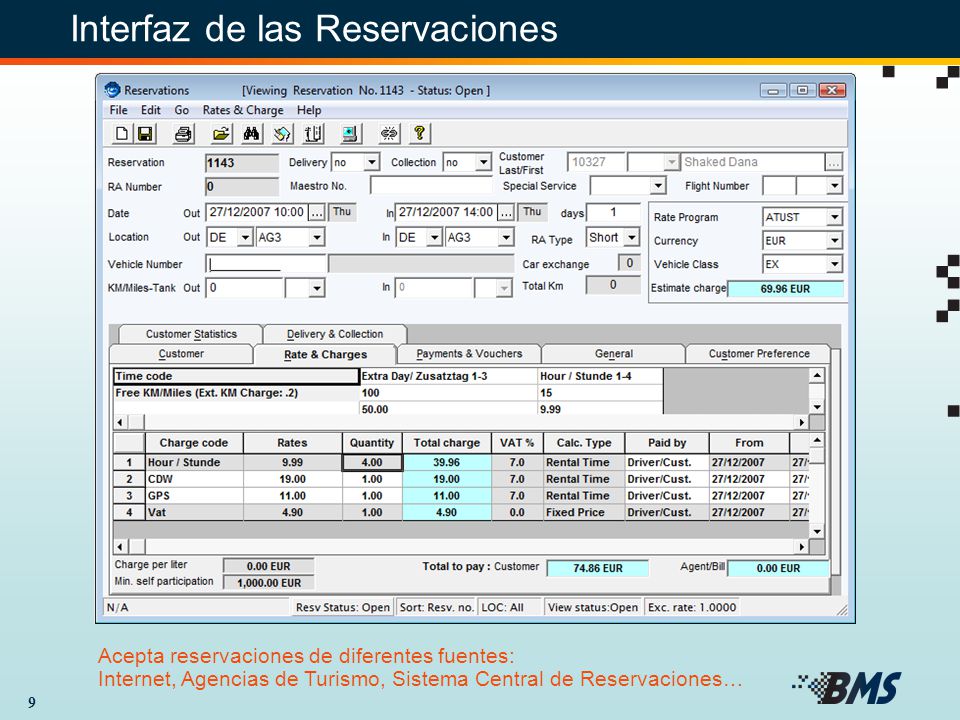Click the Exc. rate: 1.0000 status entry
This screenshot has width=960, height=720.
692,607
